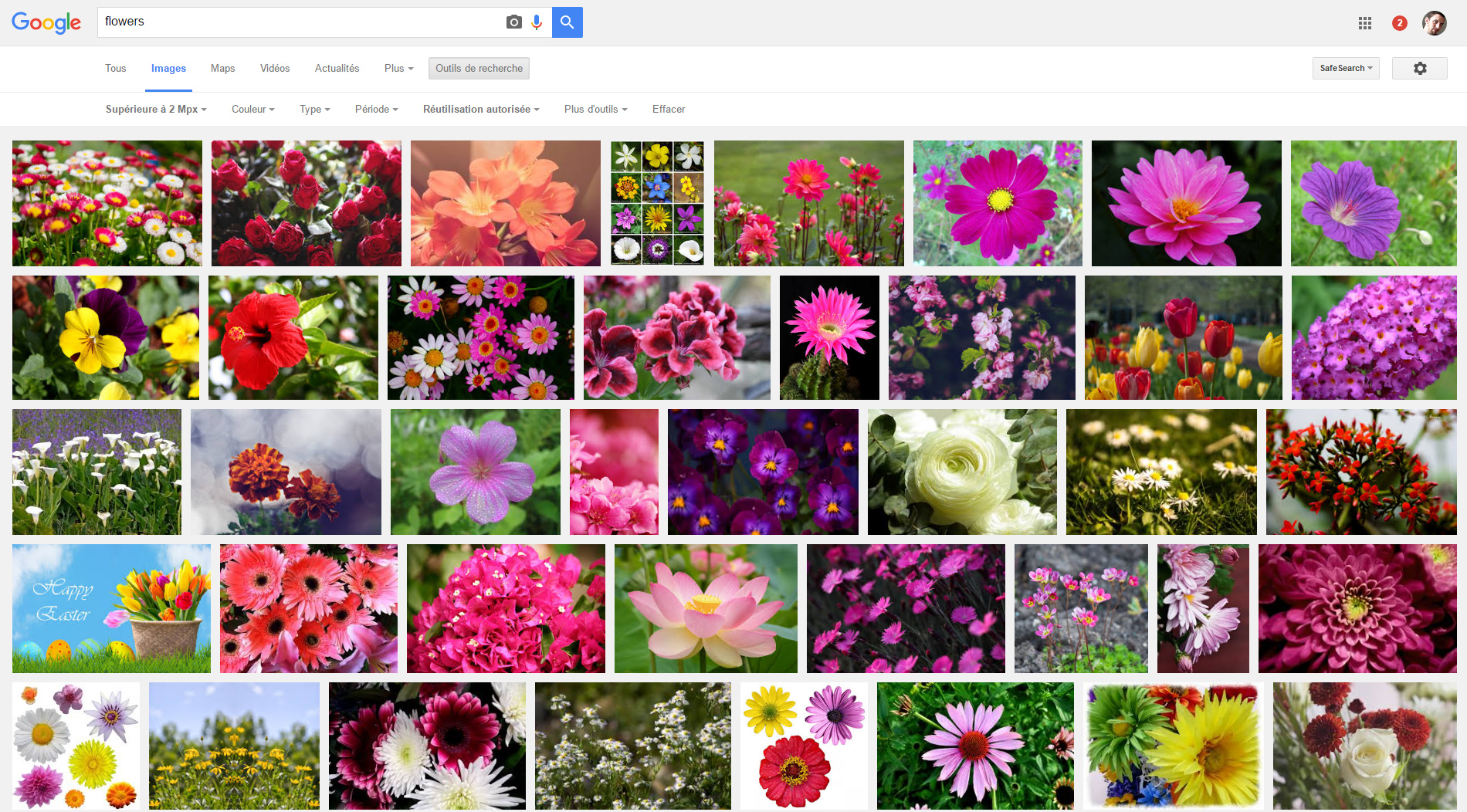
Task: Toggle Outils de recherche button
Action: (x=479, y=68)
